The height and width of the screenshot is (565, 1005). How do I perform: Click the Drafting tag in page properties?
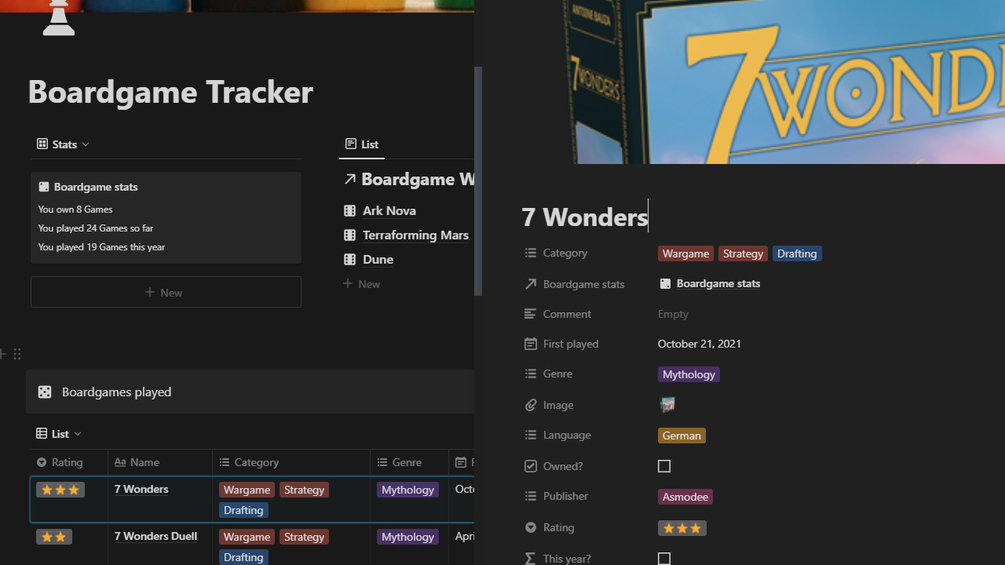797,254
